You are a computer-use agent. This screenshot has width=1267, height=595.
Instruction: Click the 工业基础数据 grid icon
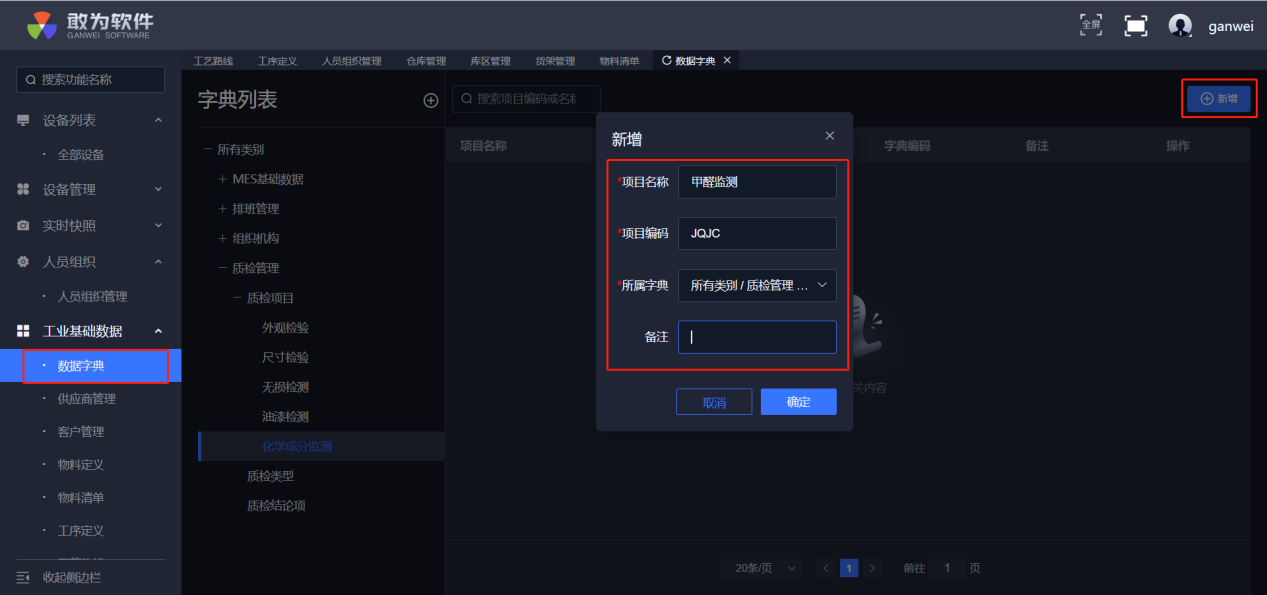coord(23,331)
